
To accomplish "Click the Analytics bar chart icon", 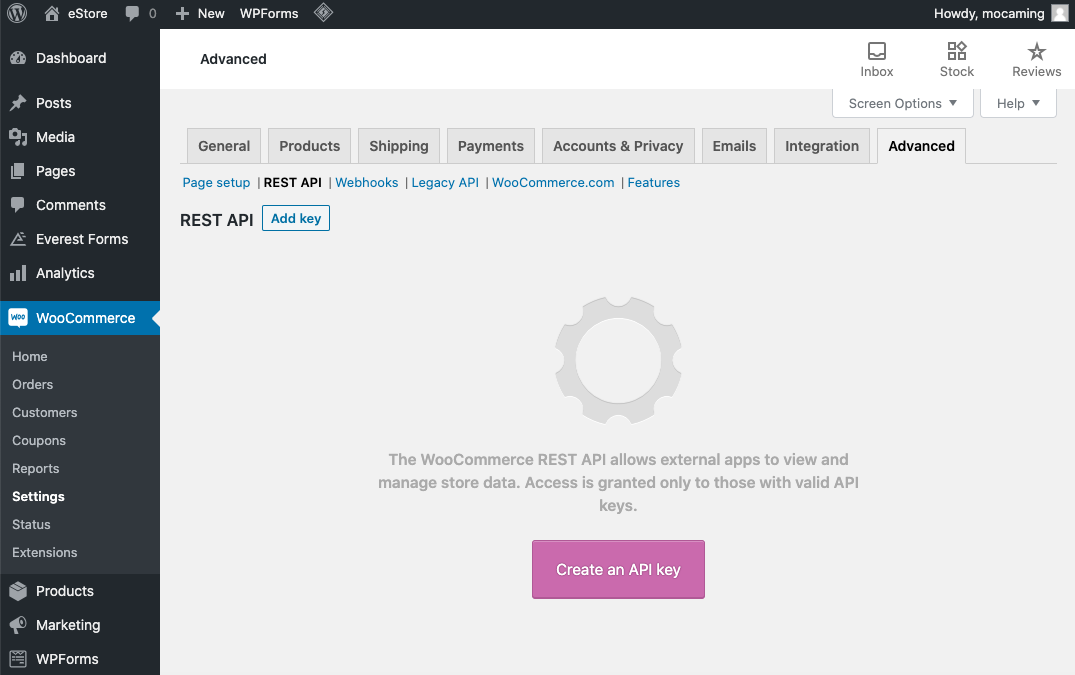I will pyautogui.click(x=19, y=273).
